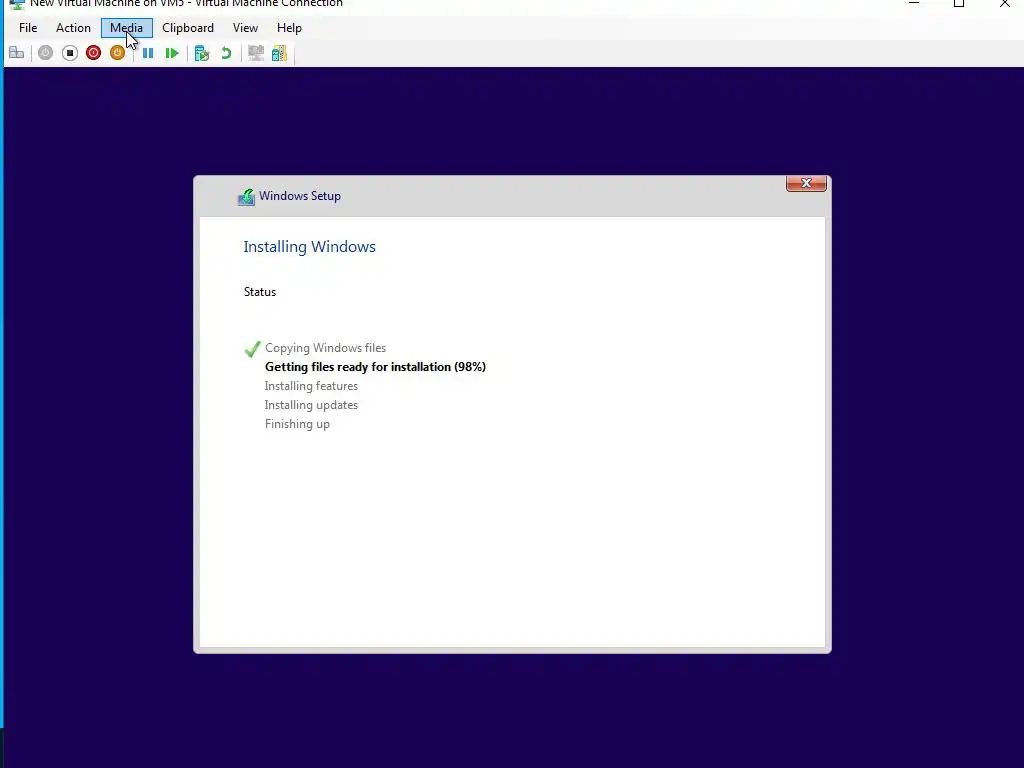Screen dimensions: 1024x768
Task: Open the Help menu
Action: point(289,28)
